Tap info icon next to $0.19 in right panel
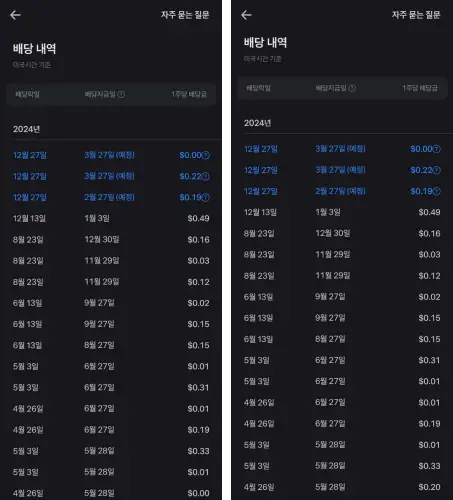The width and height of the screenshot is (453, 500). [x=437, y=191]
